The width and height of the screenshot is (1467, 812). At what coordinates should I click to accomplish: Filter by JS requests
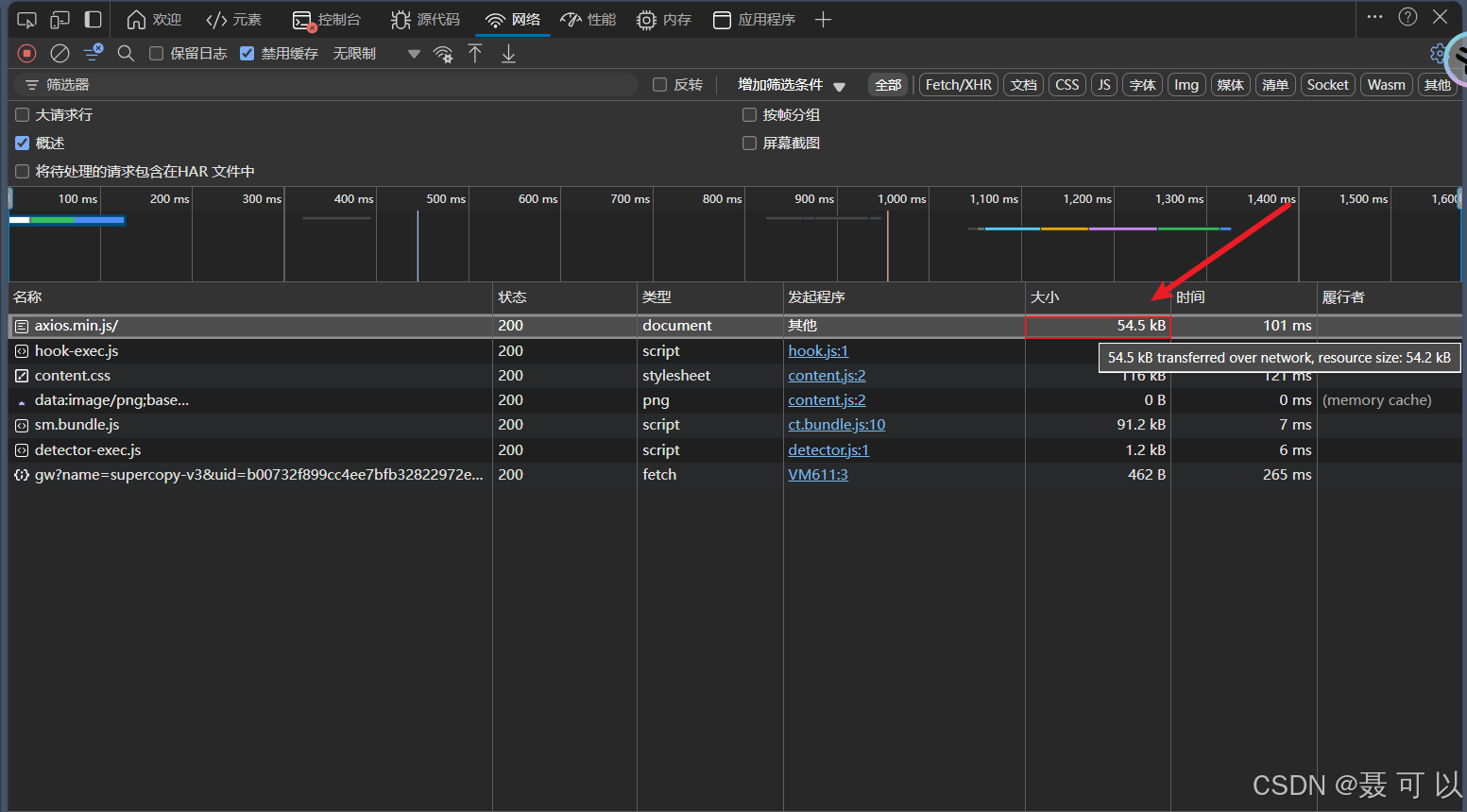(x=1104, y=85)
